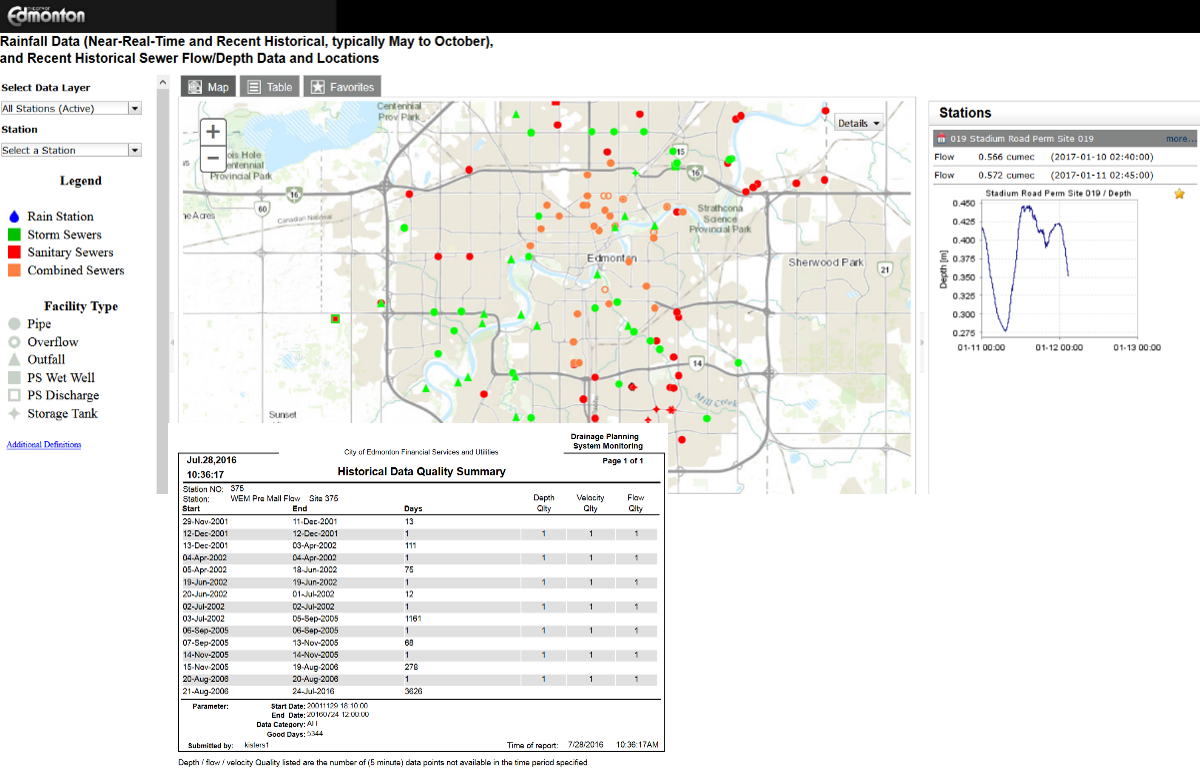Click the 'WEM Pre Mall Flow' station name
The image size is (1200, 770).
[265, 497]
